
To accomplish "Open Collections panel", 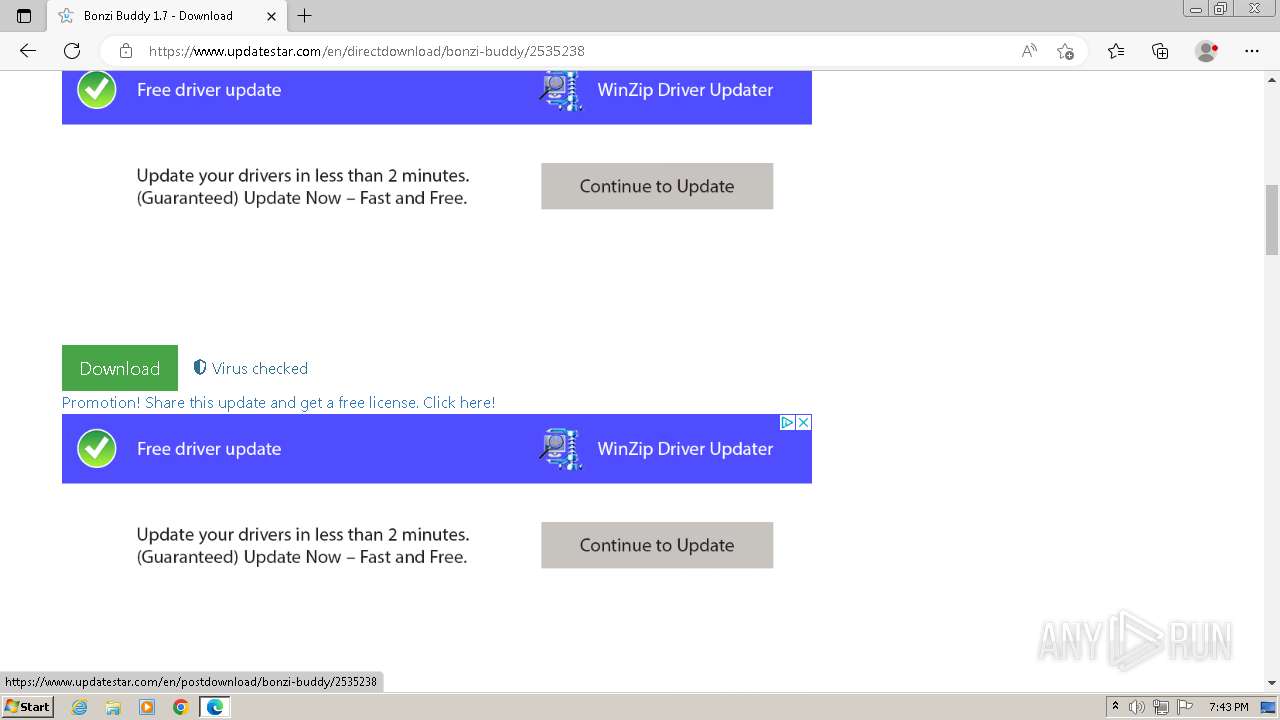I will pyautogui.click(x=1160, y=51).
